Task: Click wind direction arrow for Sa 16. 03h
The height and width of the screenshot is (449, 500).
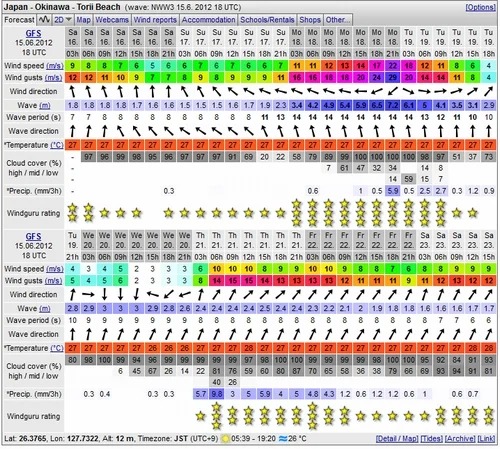Action: [72, 91]
